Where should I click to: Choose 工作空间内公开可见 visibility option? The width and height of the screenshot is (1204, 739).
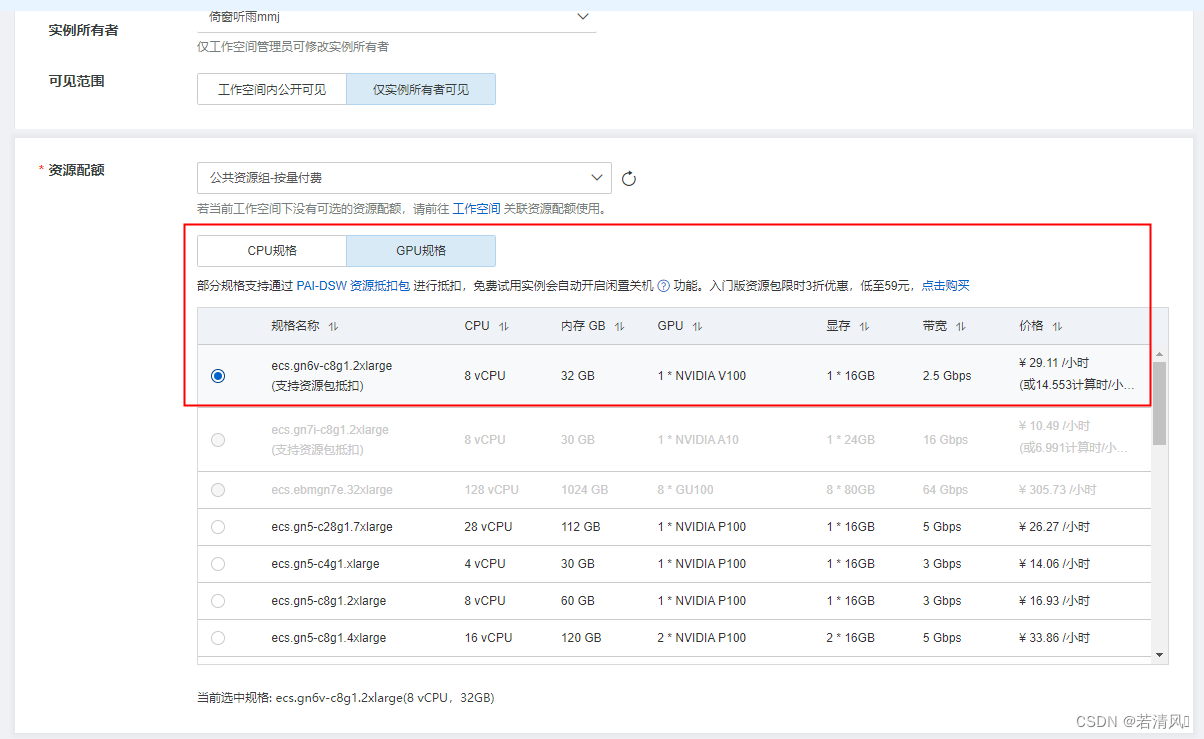[x=272, y=89]
